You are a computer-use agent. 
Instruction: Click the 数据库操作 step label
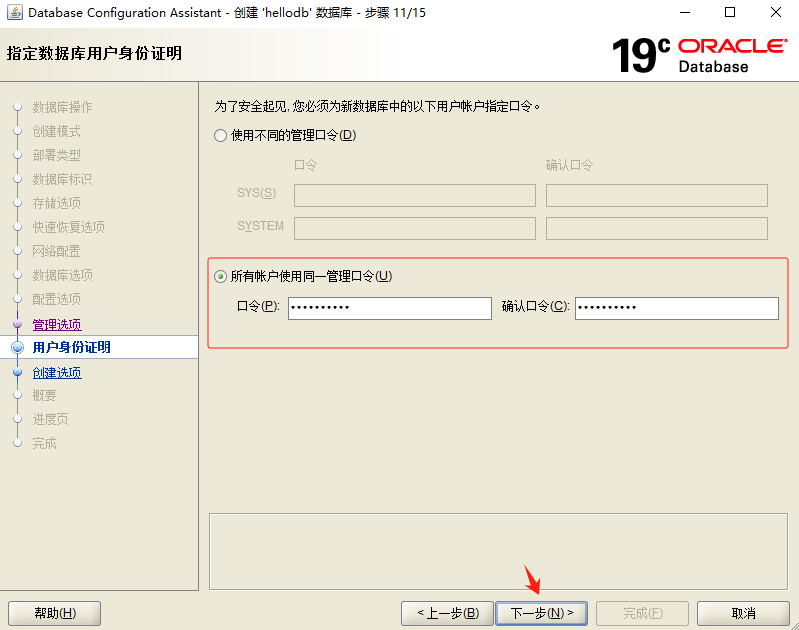click(x=62, y=107)
